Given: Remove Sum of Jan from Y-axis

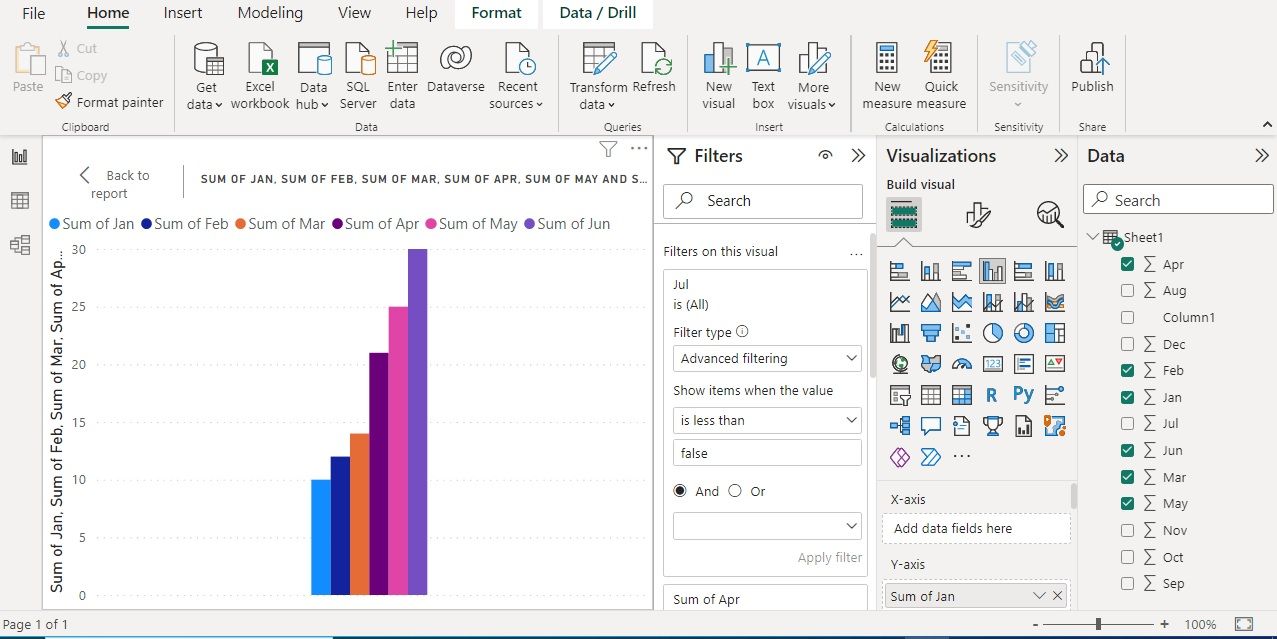Looking at the screenshot, I should pyautogui.click(x=1058, y=596).
